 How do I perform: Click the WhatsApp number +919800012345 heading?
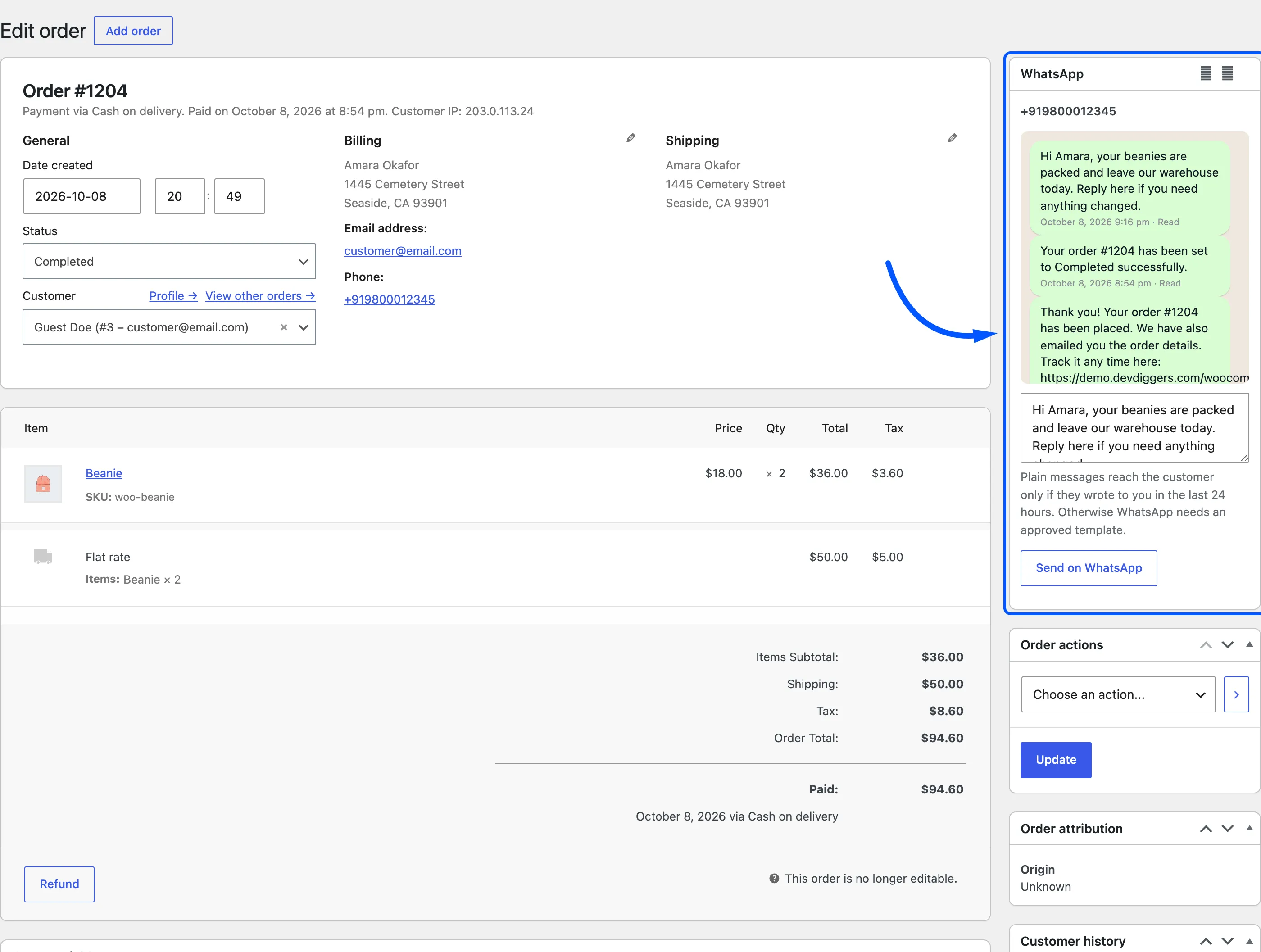coord(1068,111)
